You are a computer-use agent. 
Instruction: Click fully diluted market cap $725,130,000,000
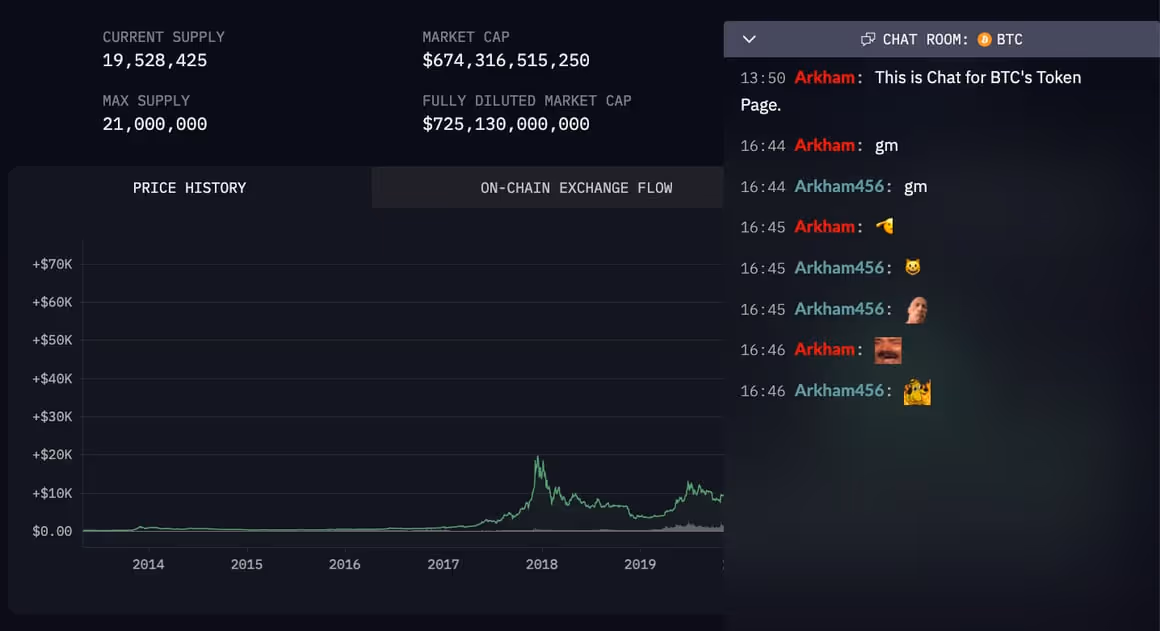506,124
